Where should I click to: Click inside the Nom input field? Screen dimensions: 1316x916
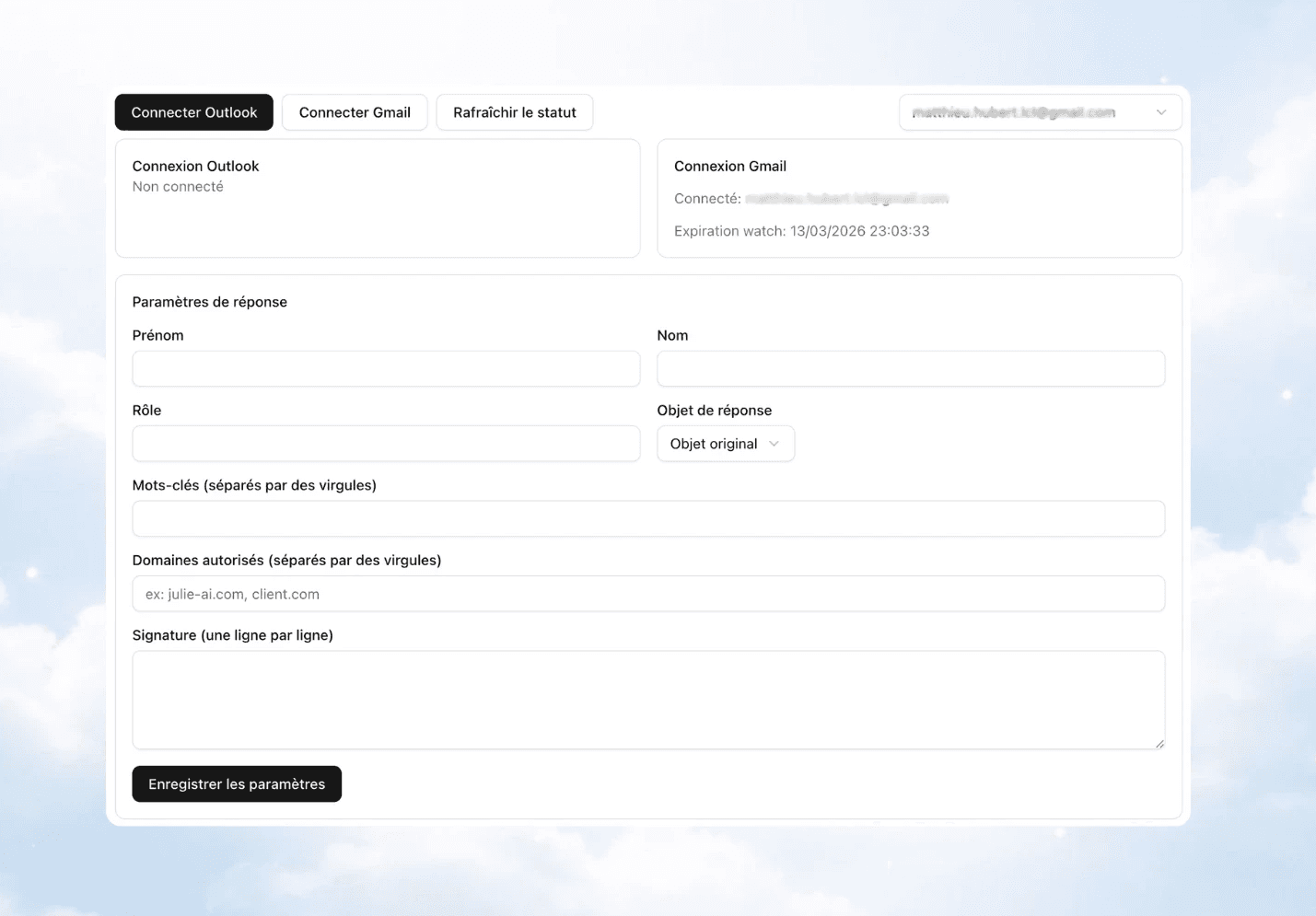[x=911, y=368]
